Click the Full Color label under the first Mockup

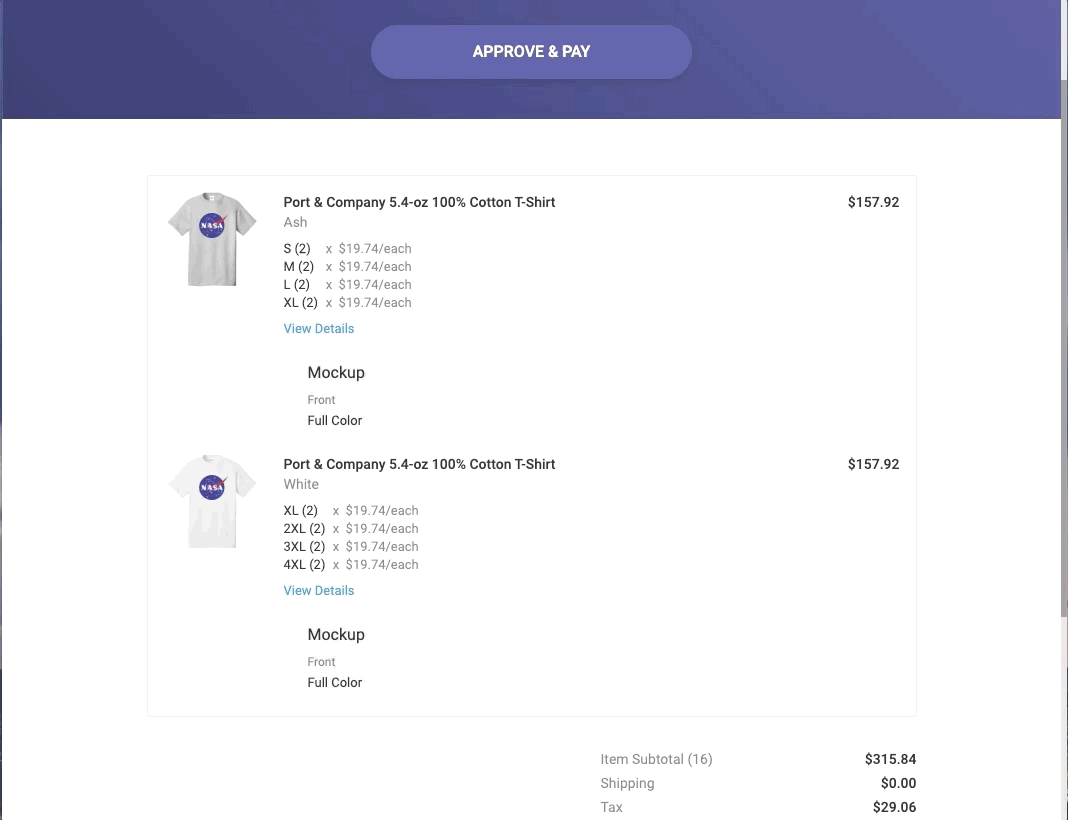pyautogui.click(x=335, y=420)
